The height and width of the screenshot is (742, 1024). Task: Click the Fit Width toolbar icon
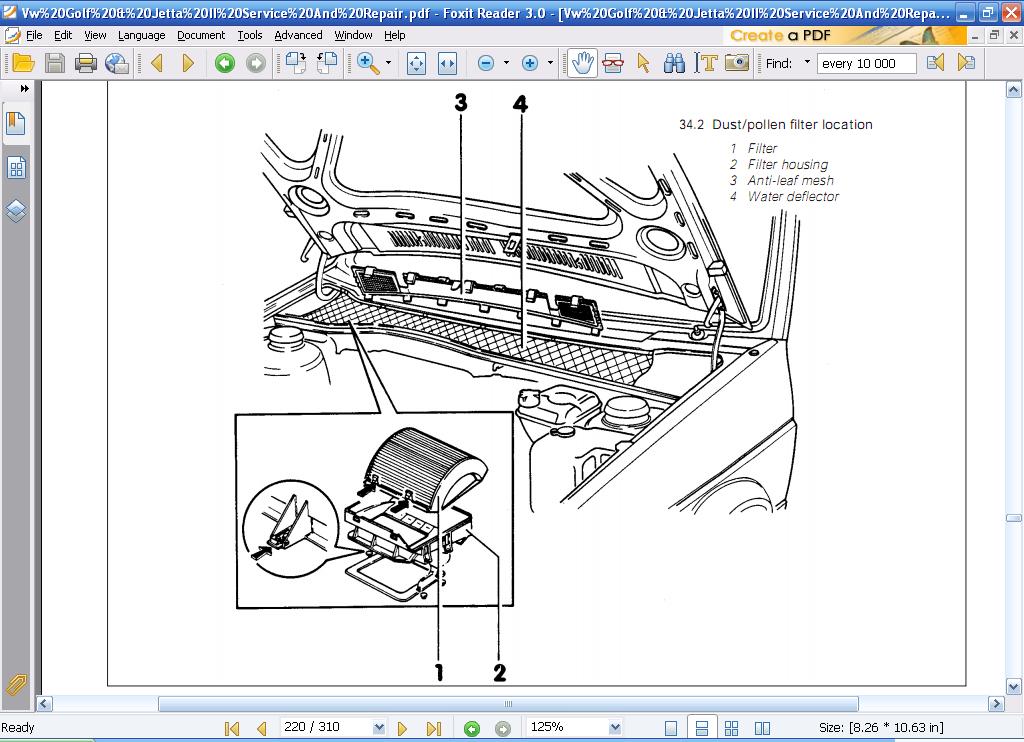point(447,63)
